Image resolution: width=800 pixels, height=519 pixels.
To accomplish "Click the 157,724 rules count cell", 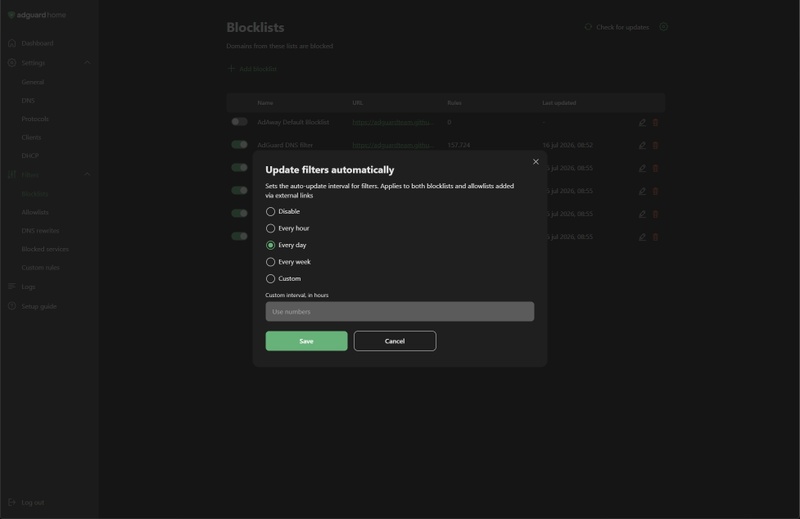I will 459,145.
